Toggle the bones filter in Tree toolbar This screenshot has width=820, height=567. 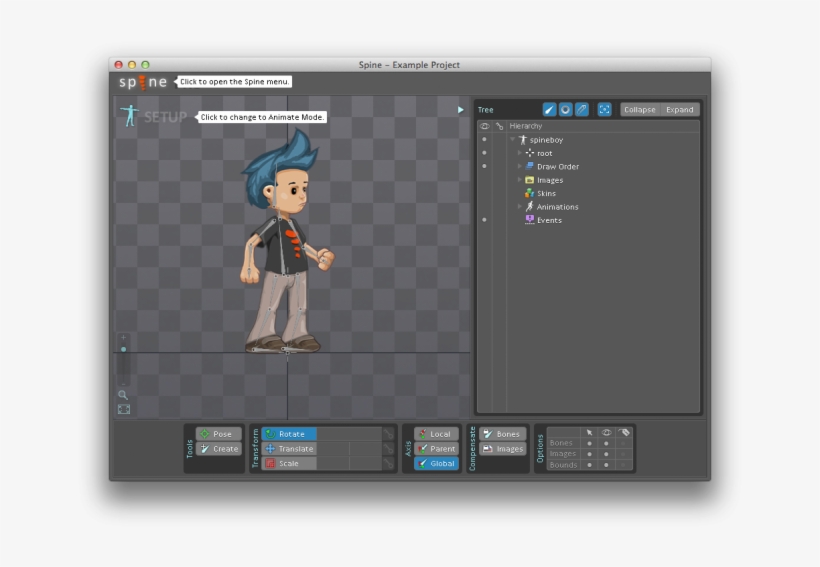(549, 110)
